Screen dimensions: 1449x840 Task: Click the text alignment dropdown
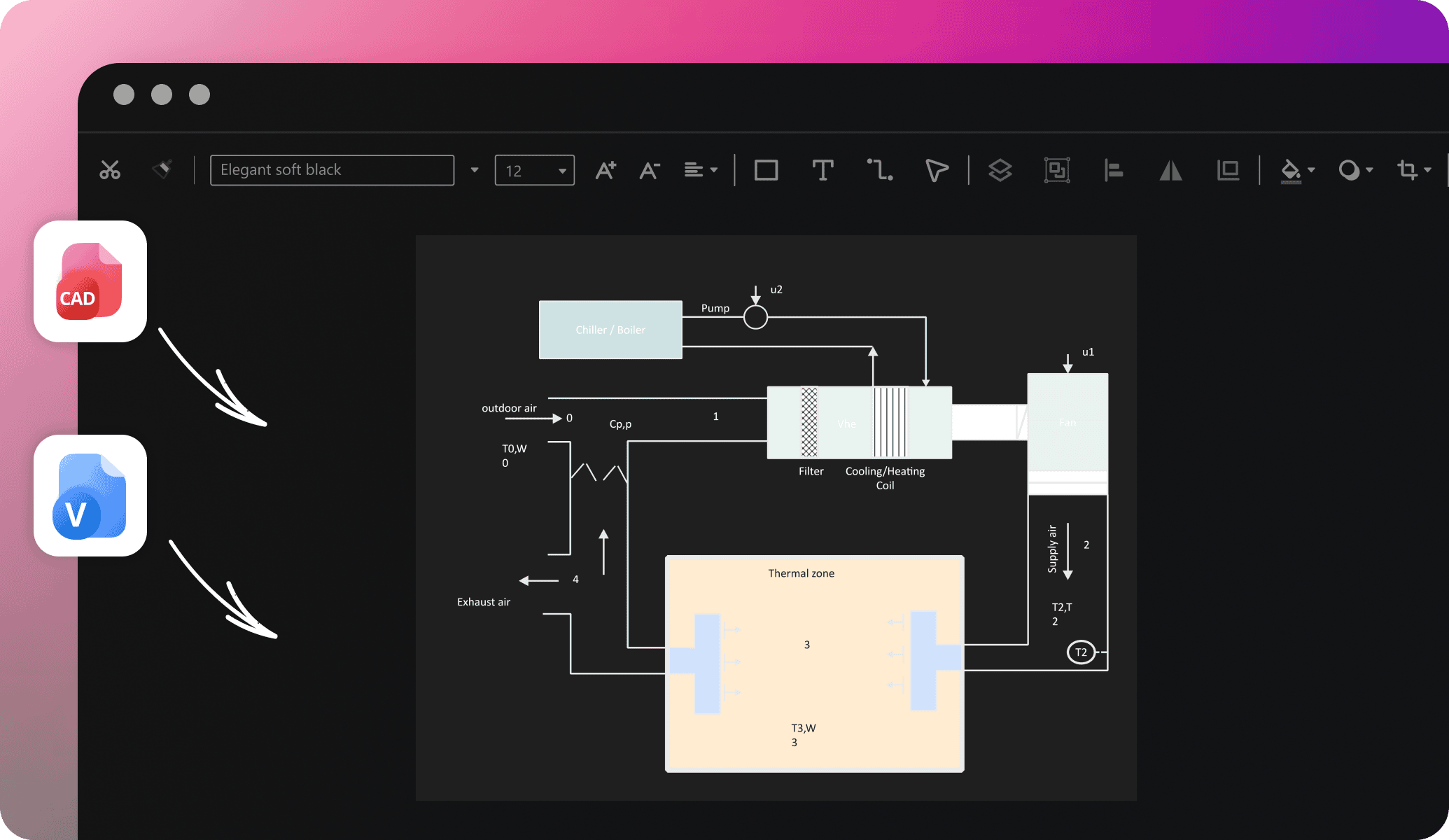click(x=700, y=168)
